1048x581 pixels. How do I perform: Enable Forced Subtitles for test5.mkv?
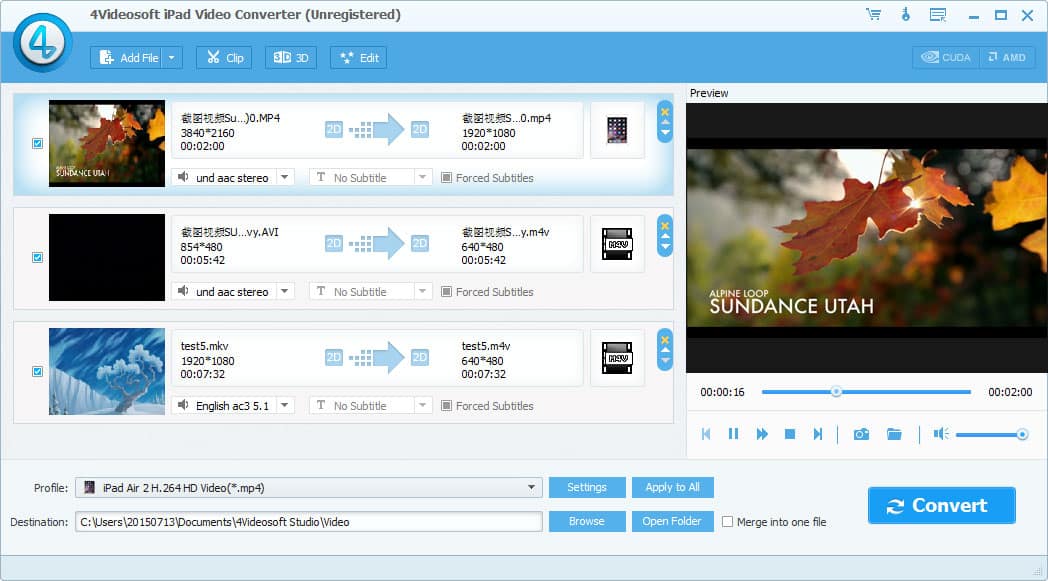(x=446, y=406)
